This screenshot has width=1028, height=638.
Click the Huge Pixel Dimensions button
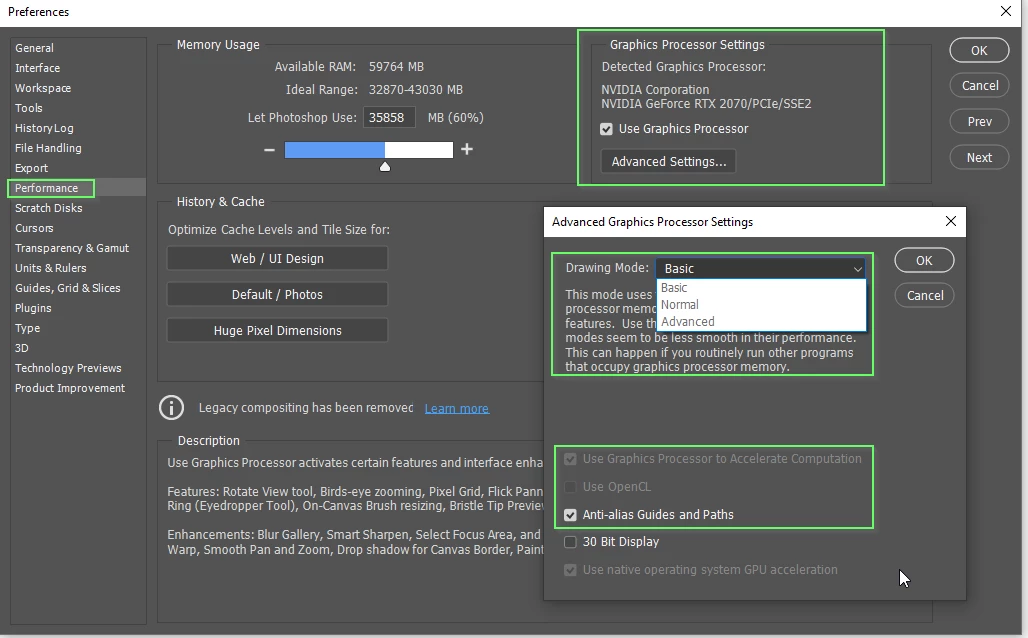click(277, 331)
